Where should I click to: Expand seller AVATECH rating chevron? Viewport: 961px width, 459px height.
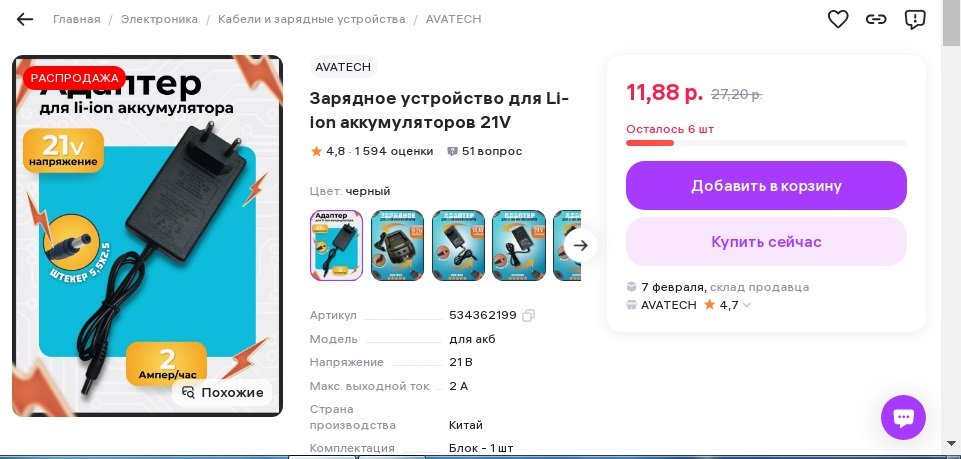(746, 305)
